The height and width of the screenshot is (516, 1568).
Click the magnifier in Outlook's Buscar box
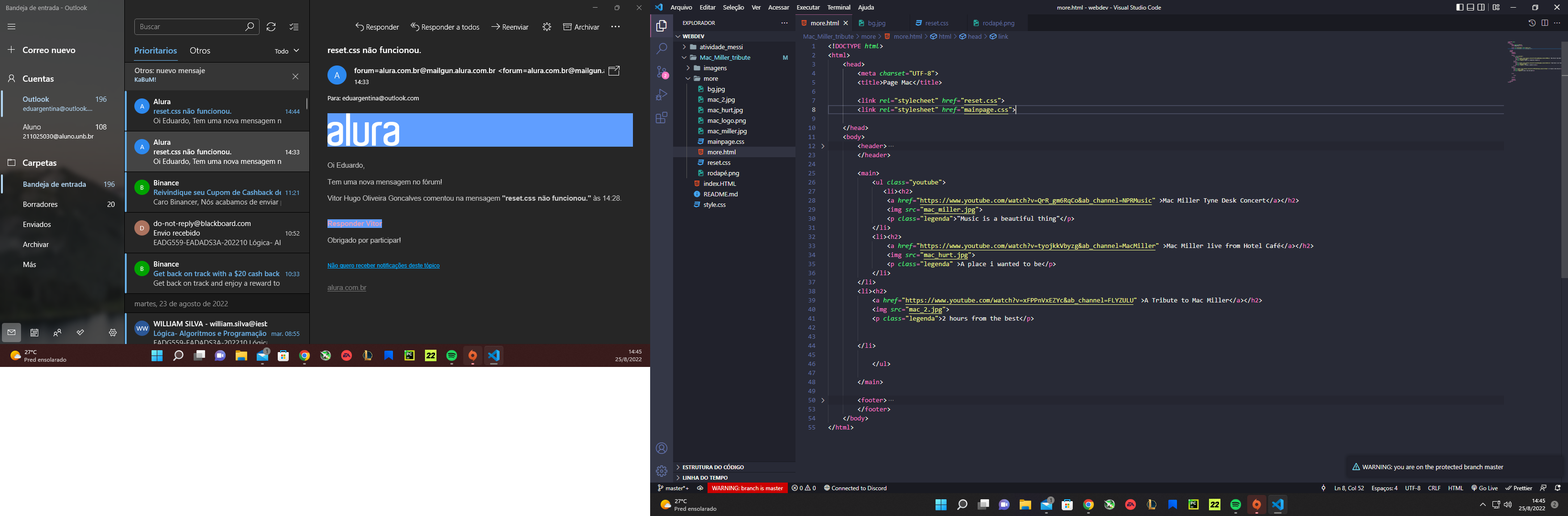(x=250, y=27)
